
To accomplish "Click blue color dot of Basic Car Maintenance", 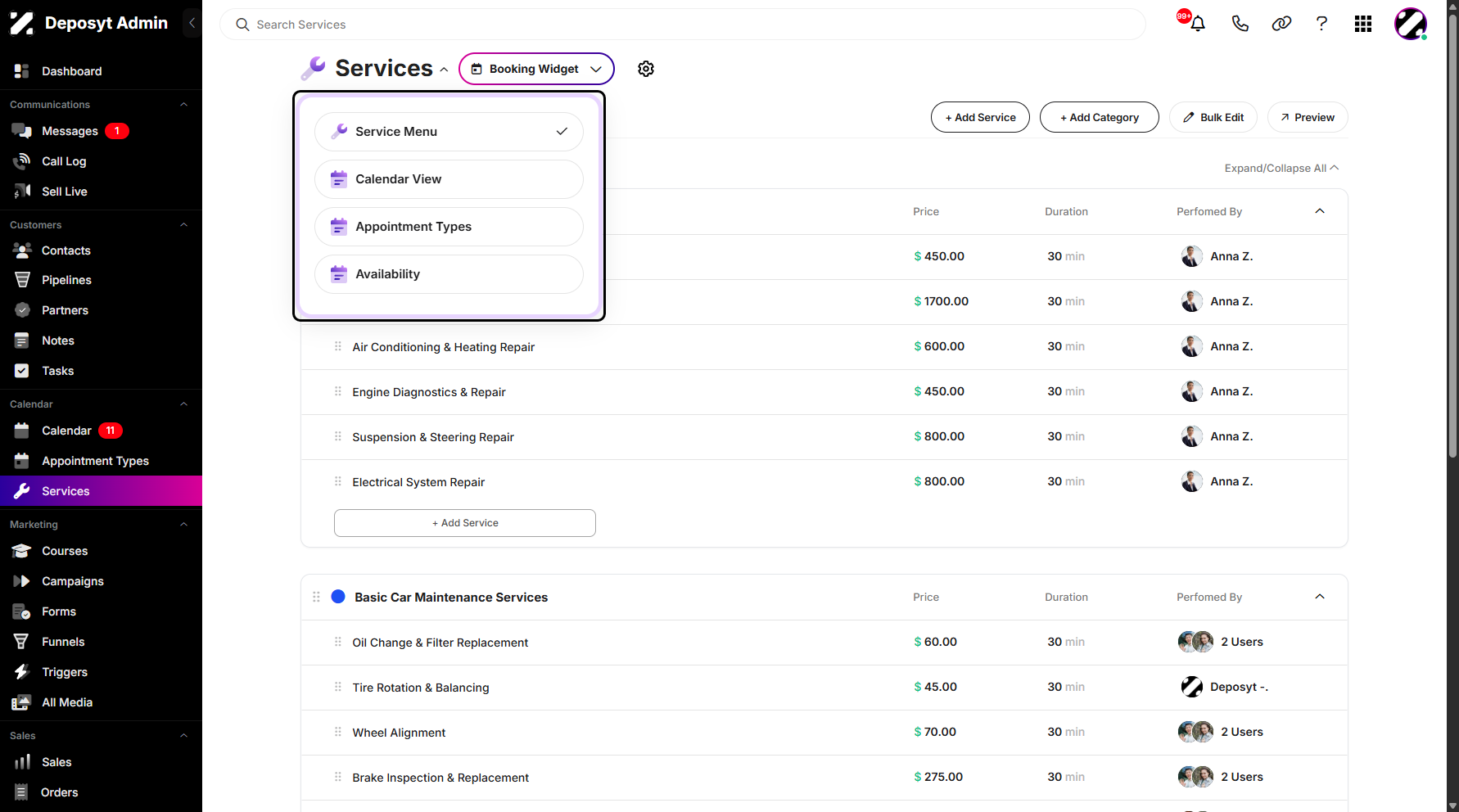I will [x=338, y=597].
